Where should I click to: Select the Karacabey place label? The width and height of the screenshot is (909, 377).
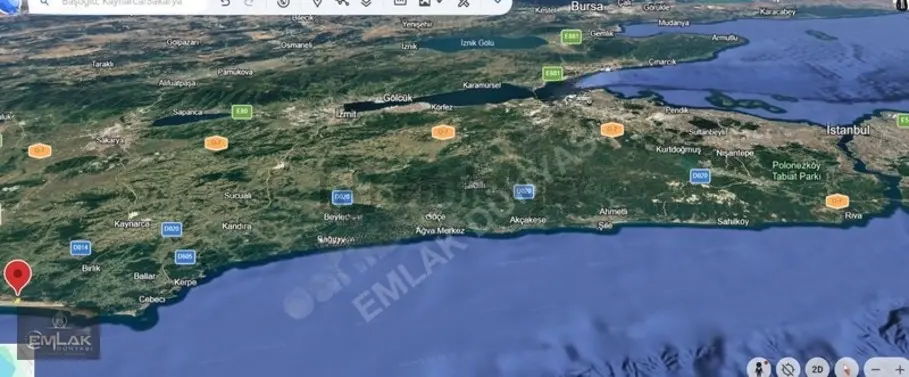click(777, 12)
